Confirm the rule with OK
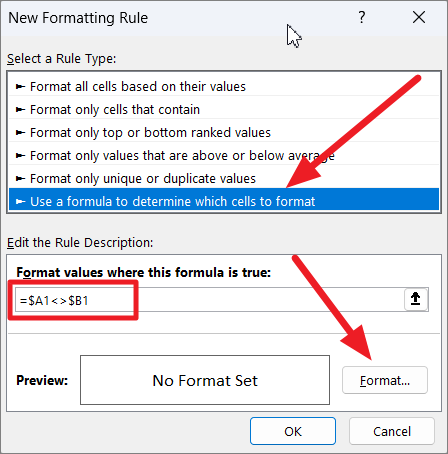The height and width of the screenshot is (454, 448). [x=293, y=431]
